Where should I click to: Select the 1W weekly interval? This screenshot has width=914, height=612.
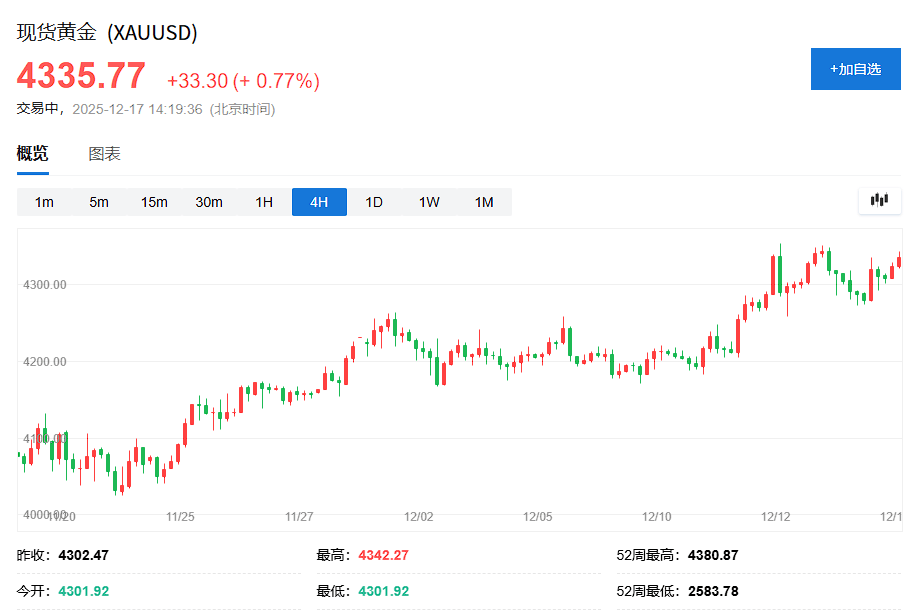(x=429, y=202)
